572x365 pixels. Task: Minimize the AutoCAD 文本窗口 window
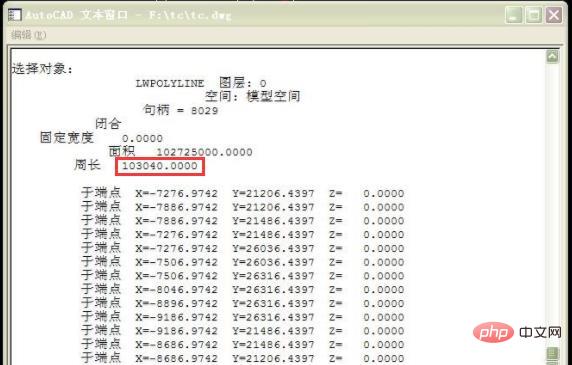tap(514, 15)
